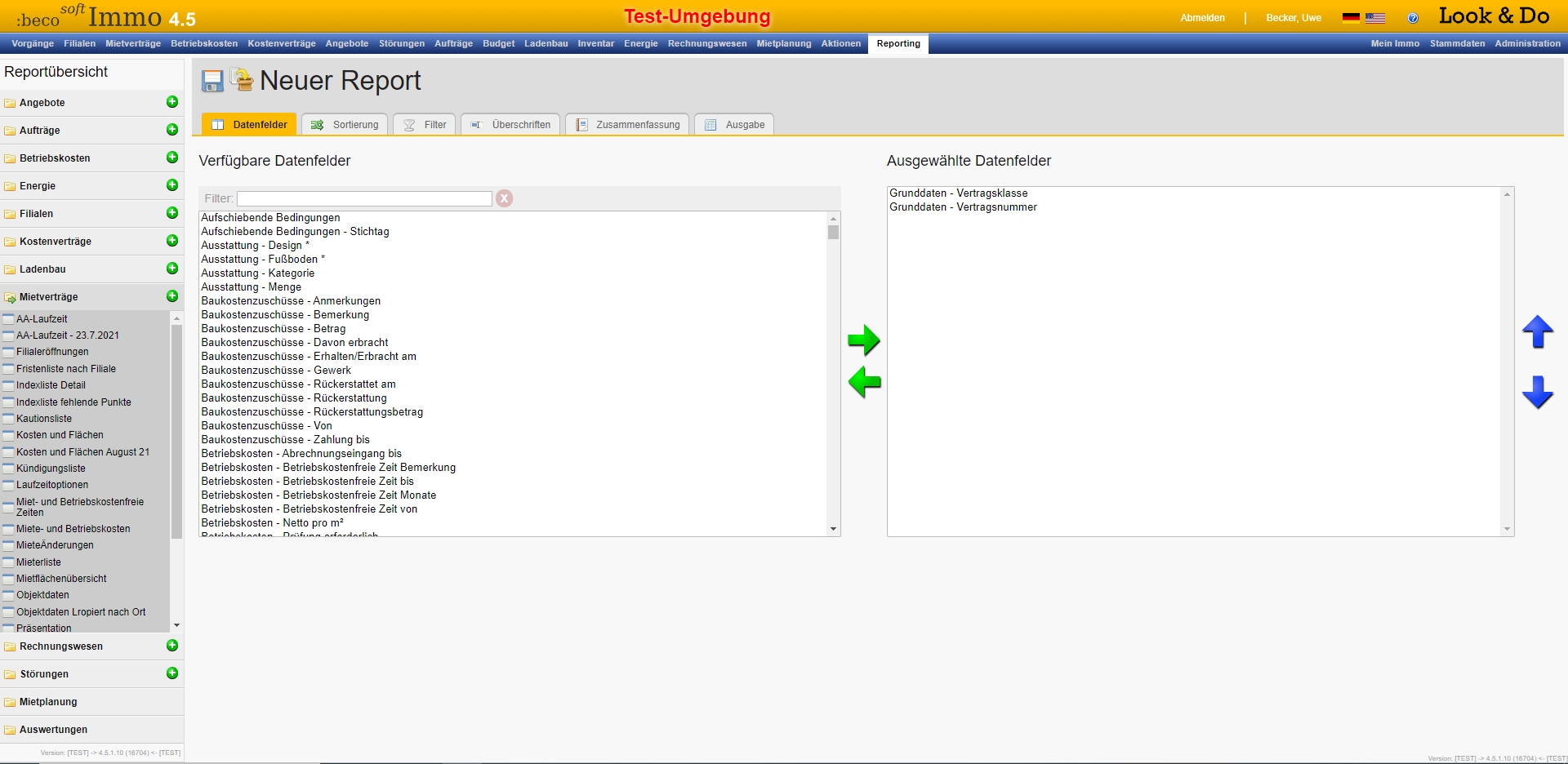Select field 'Betriebskosten - Netto pro m²'
The image size is (1568, 764).
273,523
